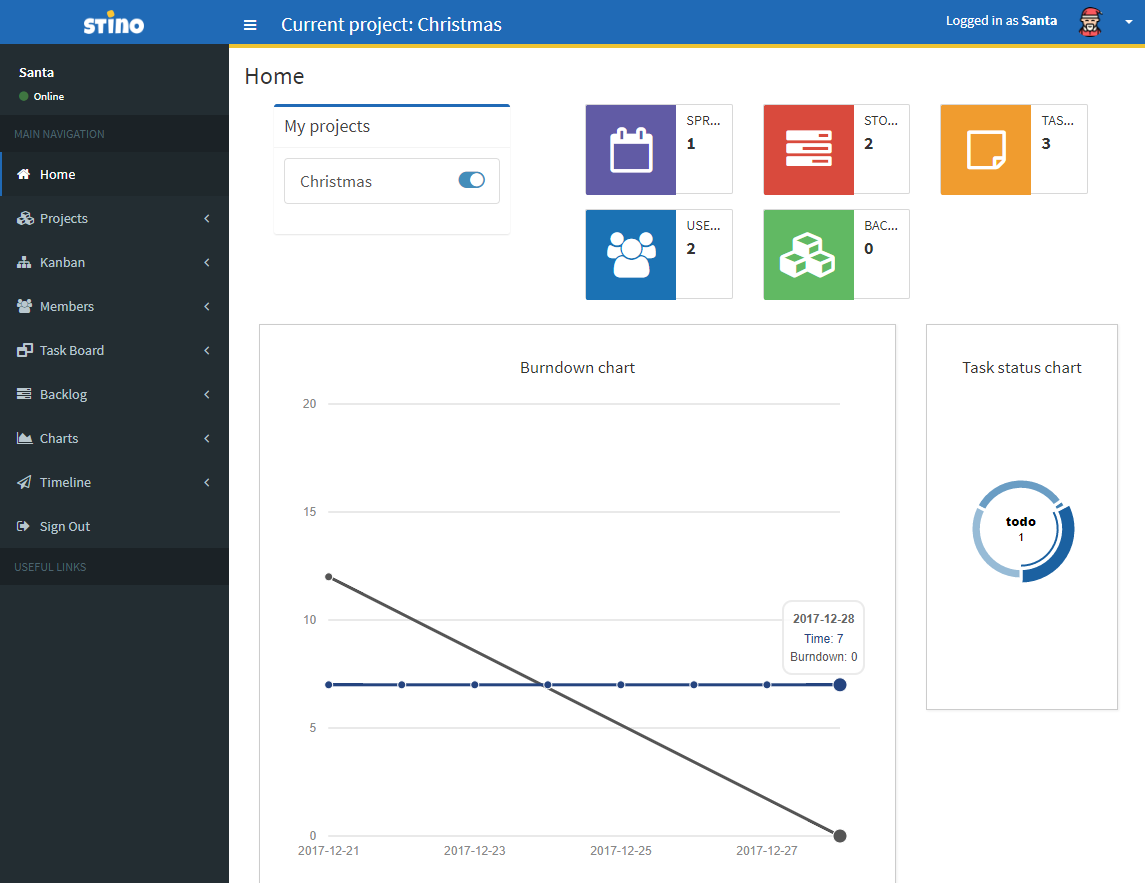Image resolution: width=1145 pixels, height=883 pixels.
Task: Click blue time point above 2017-12-25
Action: click(x=621, y=684)
